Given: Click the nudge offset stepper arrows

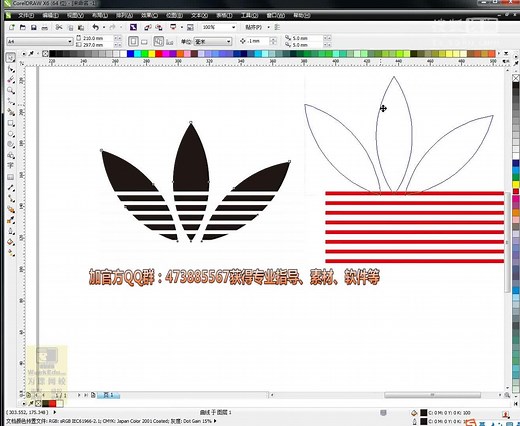Looking at the screenshot, I should pyautogui.click(x=273, y=41).
